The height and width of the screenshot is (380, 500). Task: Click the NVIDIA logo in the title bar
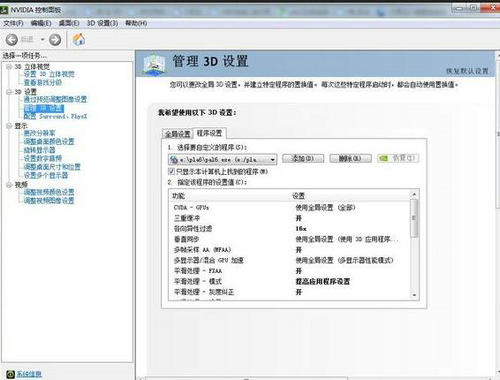click(x=4, y=10)
